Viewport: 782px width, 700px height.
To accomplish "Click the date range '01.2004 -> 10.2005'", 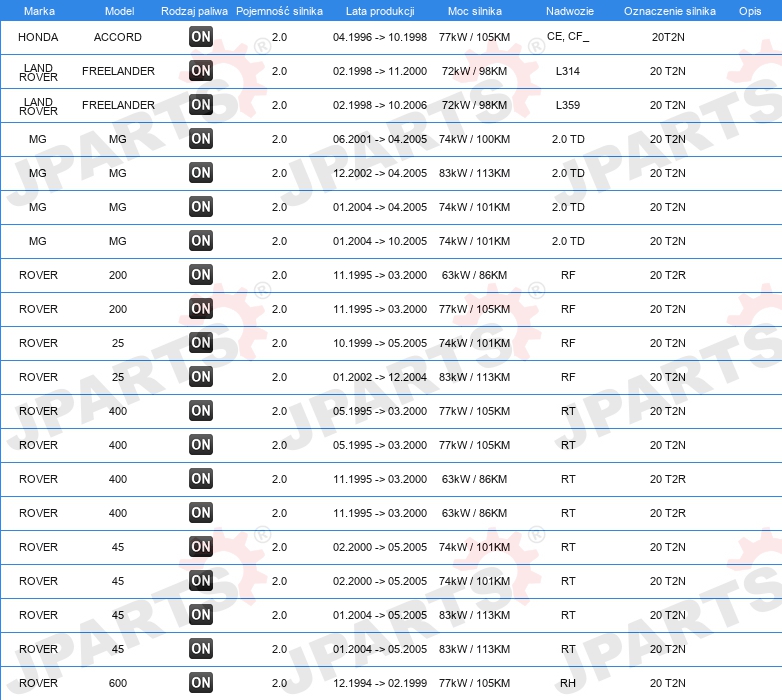I will click(x=380, y=241).
